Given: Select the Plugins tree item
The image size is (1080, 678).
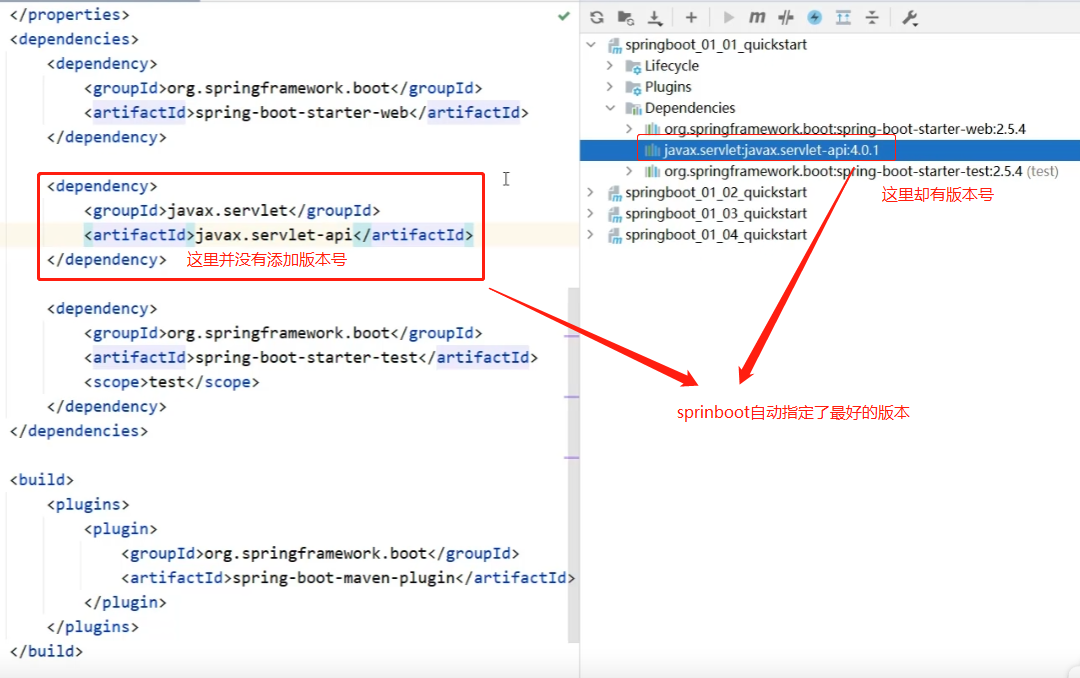Looking at the screenshot, I should click(668, 87).
